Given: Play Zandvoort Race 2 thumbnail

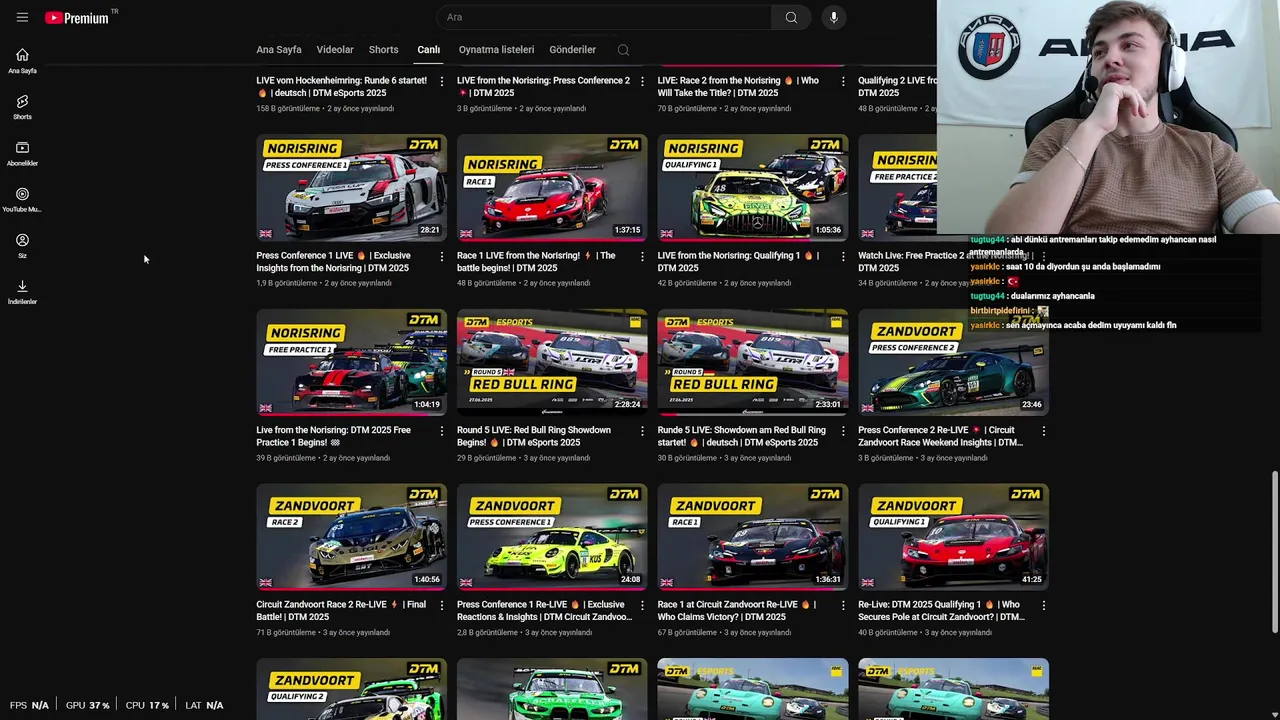Looking at the screenshot, I should pyautogui.click(x=351, y=537).
